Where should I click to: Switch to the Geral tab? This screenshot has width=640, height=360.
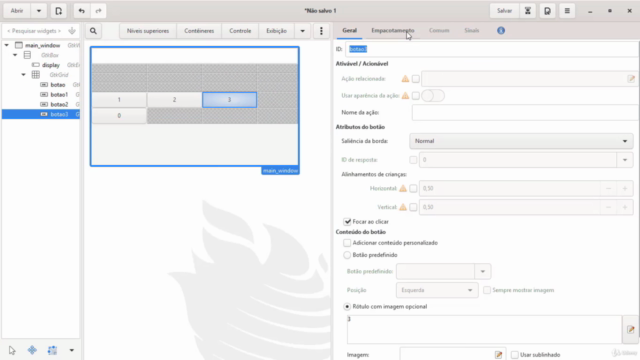[349, 31]
